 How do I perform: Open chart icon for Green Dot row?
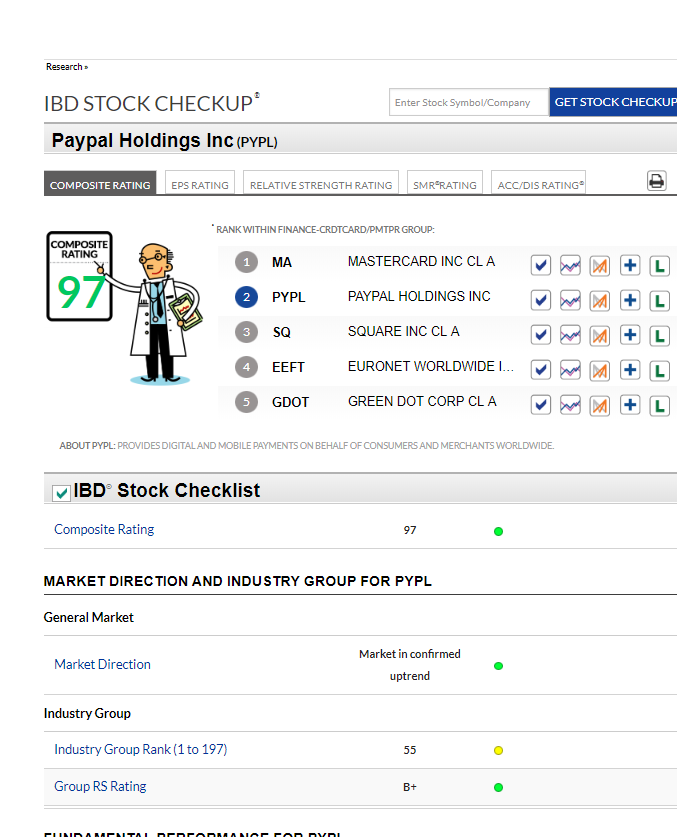[x=570, y=405]
